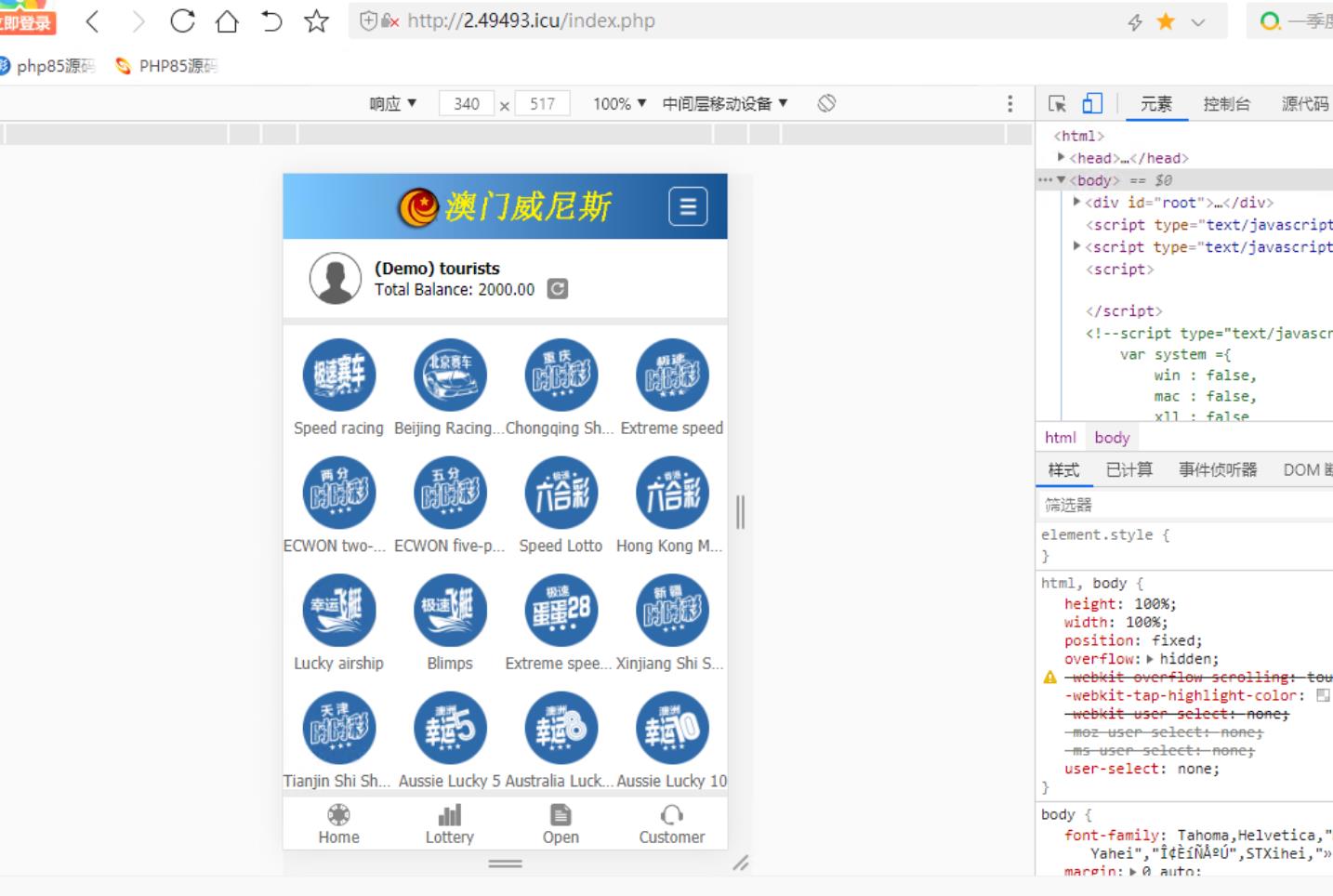Open the Lucky airship game
The image size is (1333, 896).
point(338,611)
